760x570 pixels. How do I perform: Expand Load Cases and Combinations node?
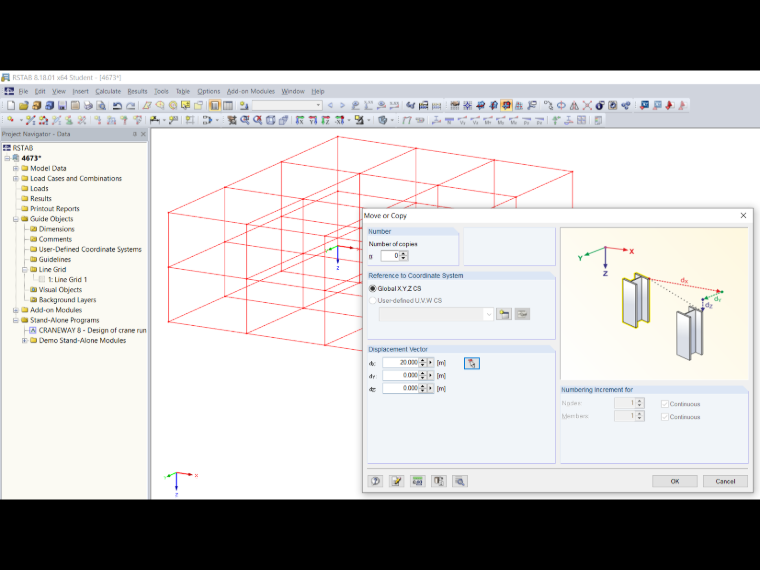click(16, 179)
